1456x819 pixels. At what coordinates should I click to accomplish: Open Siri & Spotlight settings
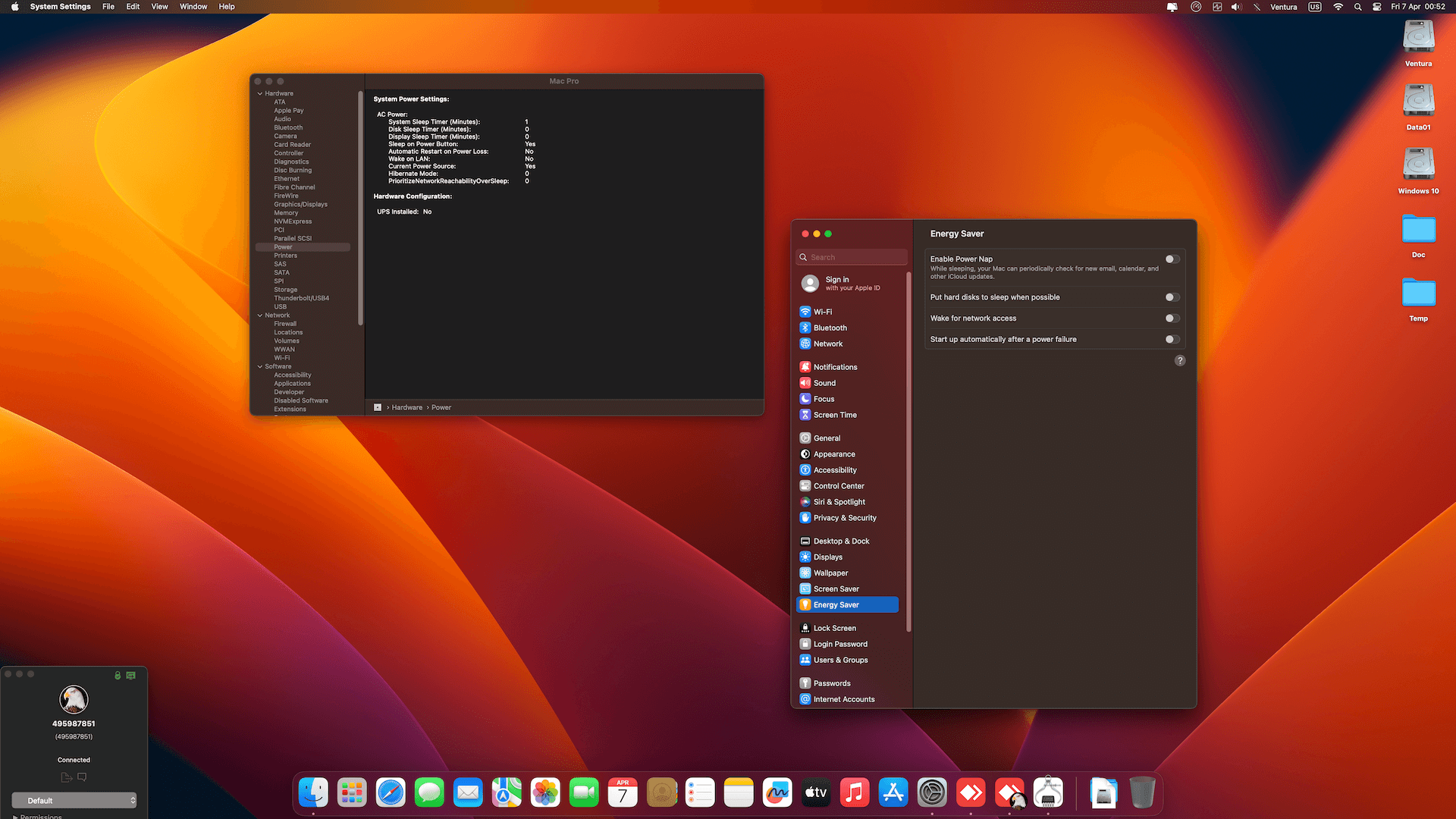pos(839,502)
